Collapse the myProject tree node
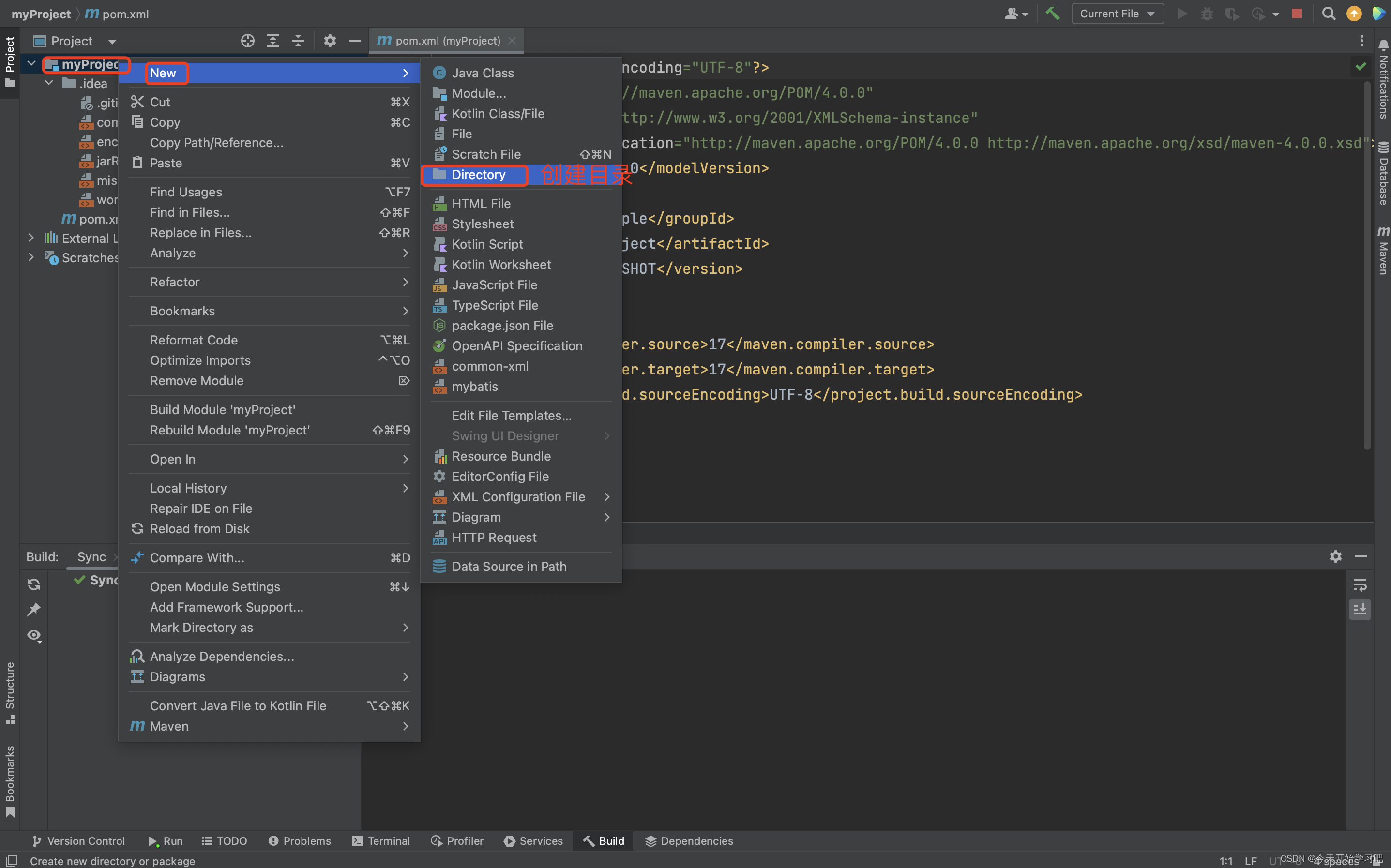The image size is (1391, 868). (x=31, y=63)
